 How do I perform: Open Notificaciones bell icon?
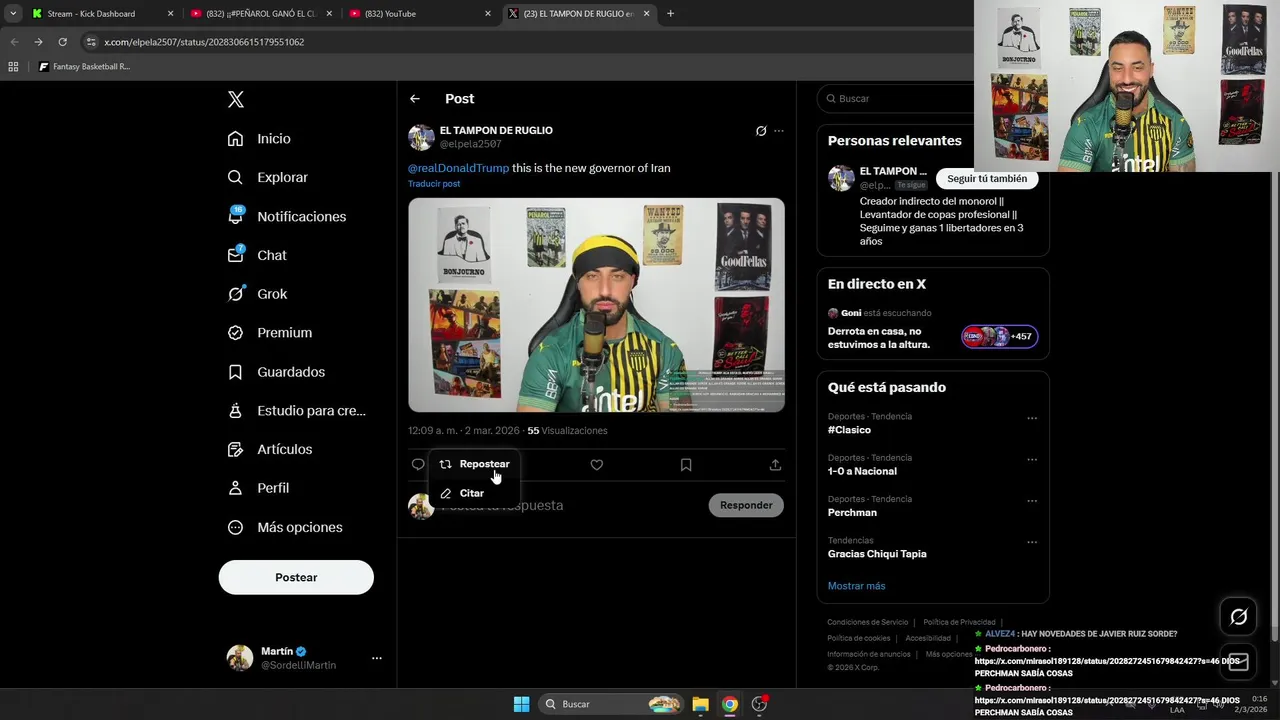[235, 216]
